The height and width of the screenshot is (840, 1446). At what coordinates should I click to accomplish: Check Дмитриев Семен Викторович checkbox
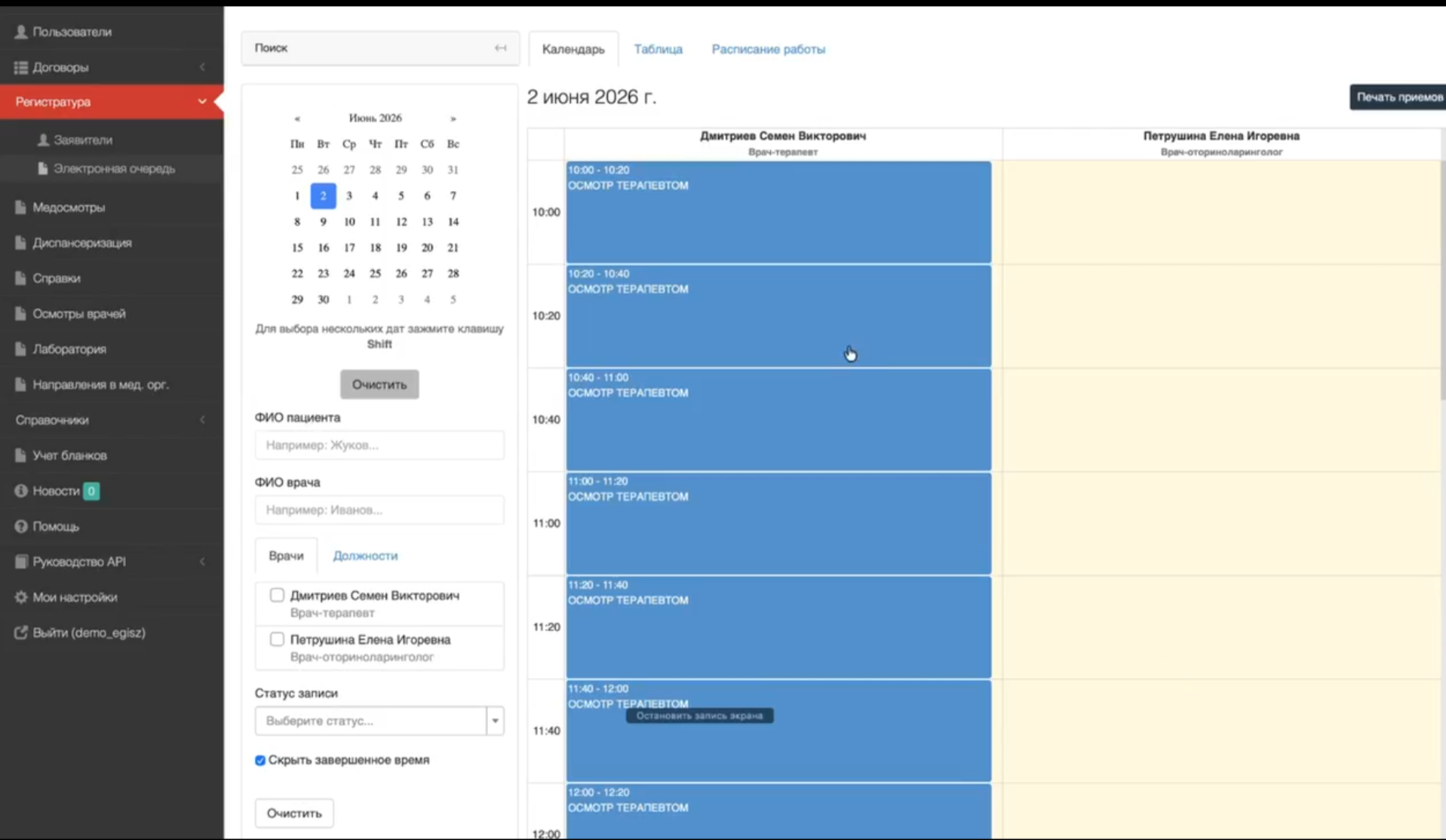click(277, 595)
